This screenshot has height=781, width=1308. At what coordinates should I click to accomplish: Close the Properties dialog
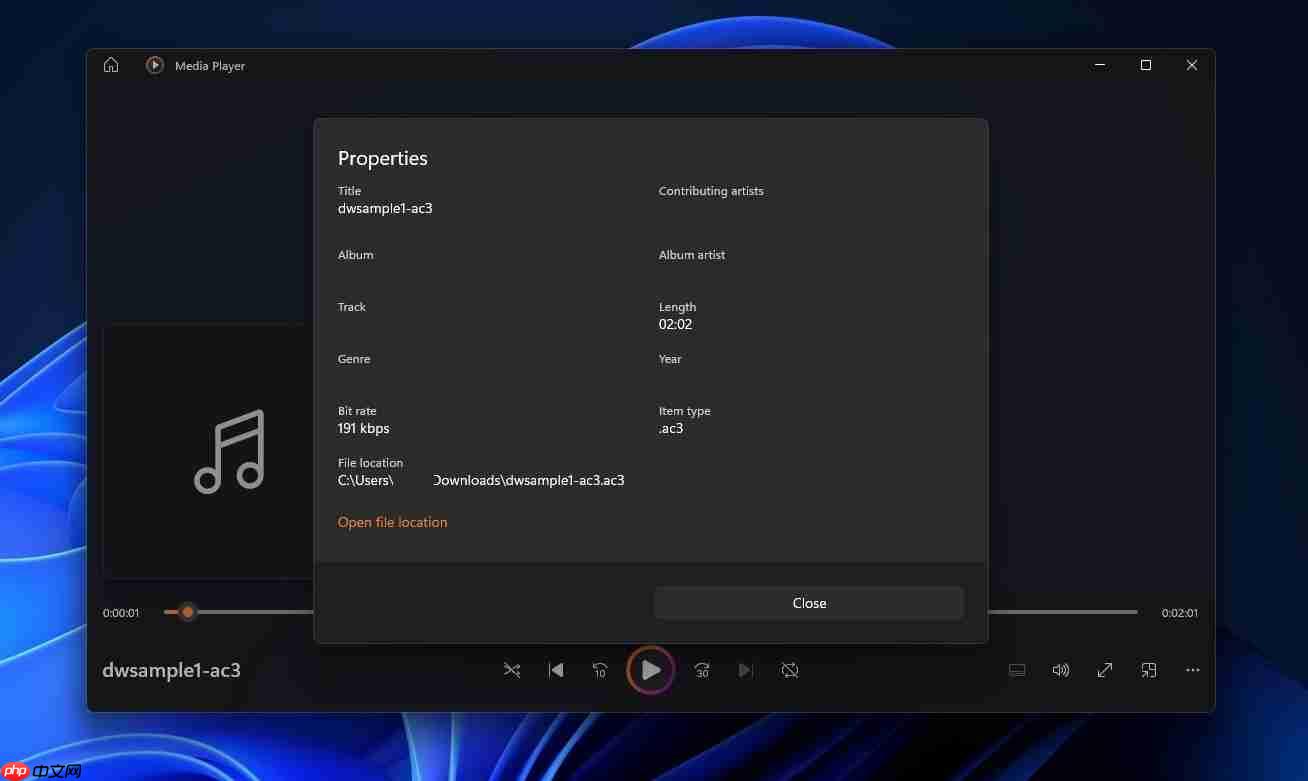tap(809, 602)
